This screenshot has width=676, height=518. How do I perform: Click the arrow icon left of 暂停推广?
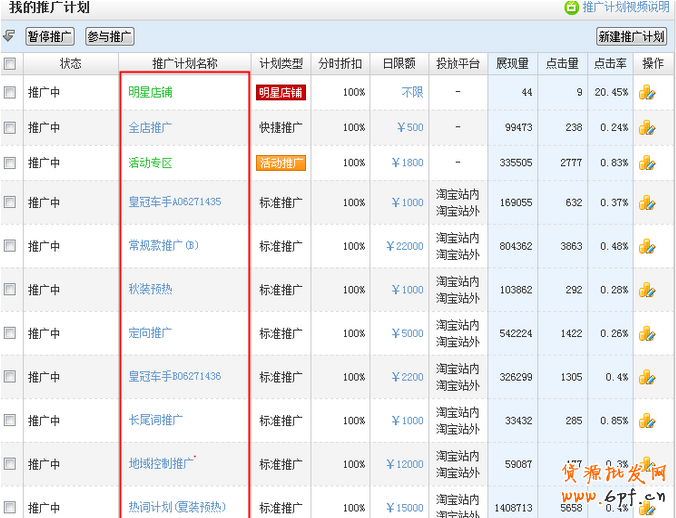[x=9, y=36]
